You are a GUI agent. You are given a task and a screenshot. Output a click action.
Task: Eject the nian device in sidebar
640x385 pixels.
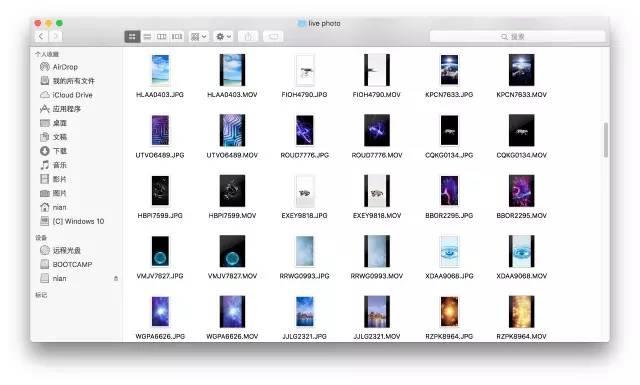(116, 278)
